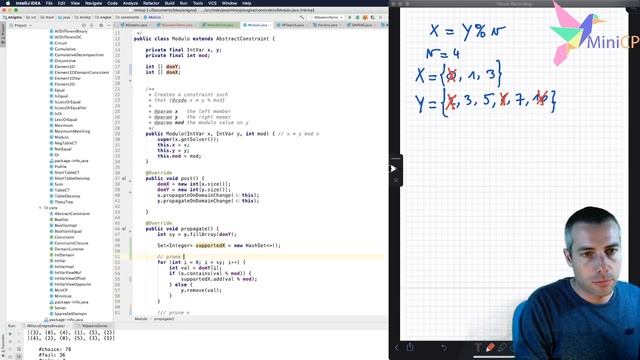The height and width of the screenshot is (360, 640).
Task: Open Maximum class in project tree
Action: 63,125
